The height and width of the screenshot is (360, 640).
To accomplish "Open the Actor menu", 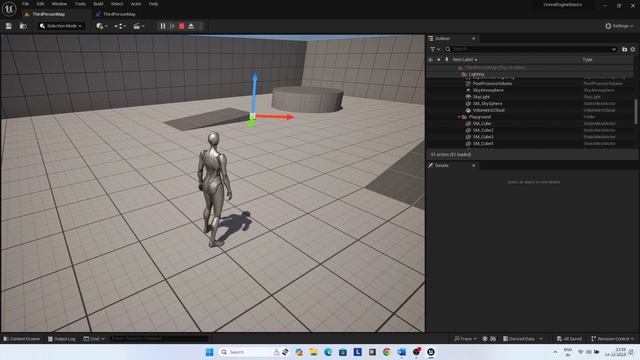I will 136,4.
